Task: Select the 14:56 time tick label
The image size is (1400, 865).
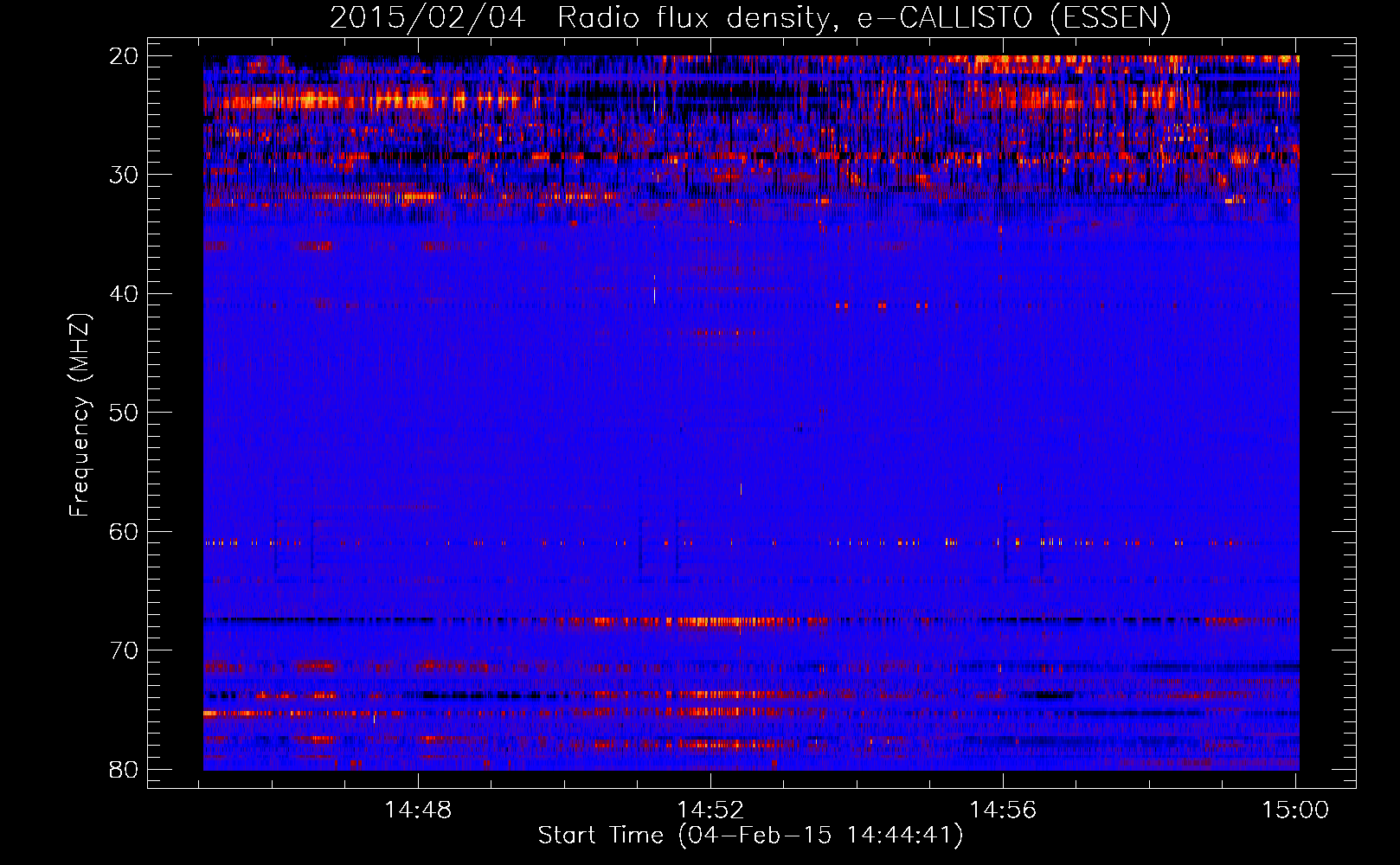Action: 1003,811
